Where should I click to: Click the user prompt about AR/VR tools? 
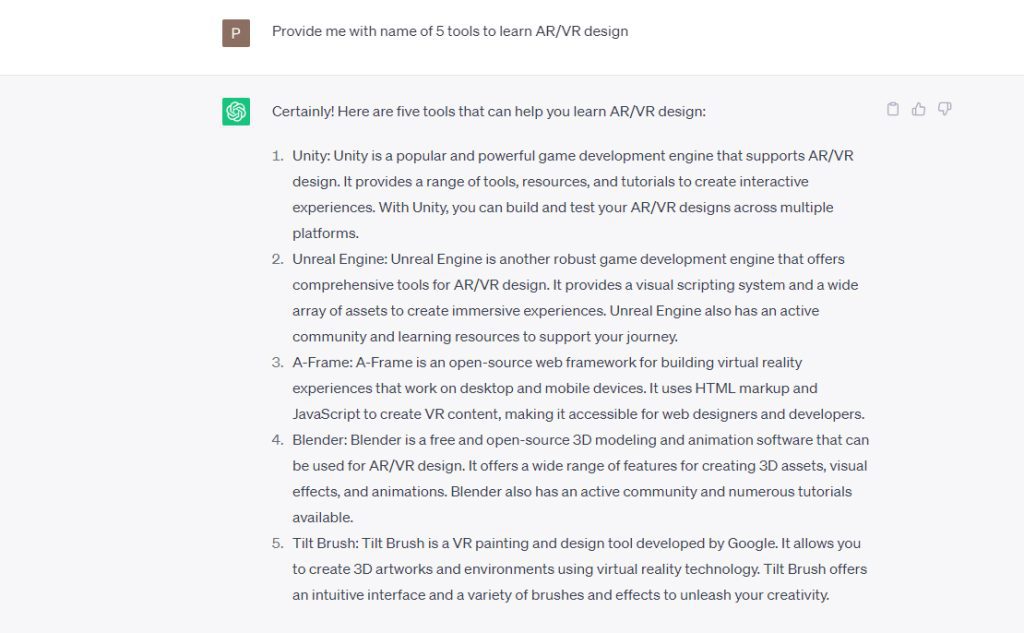pos(450,31)
